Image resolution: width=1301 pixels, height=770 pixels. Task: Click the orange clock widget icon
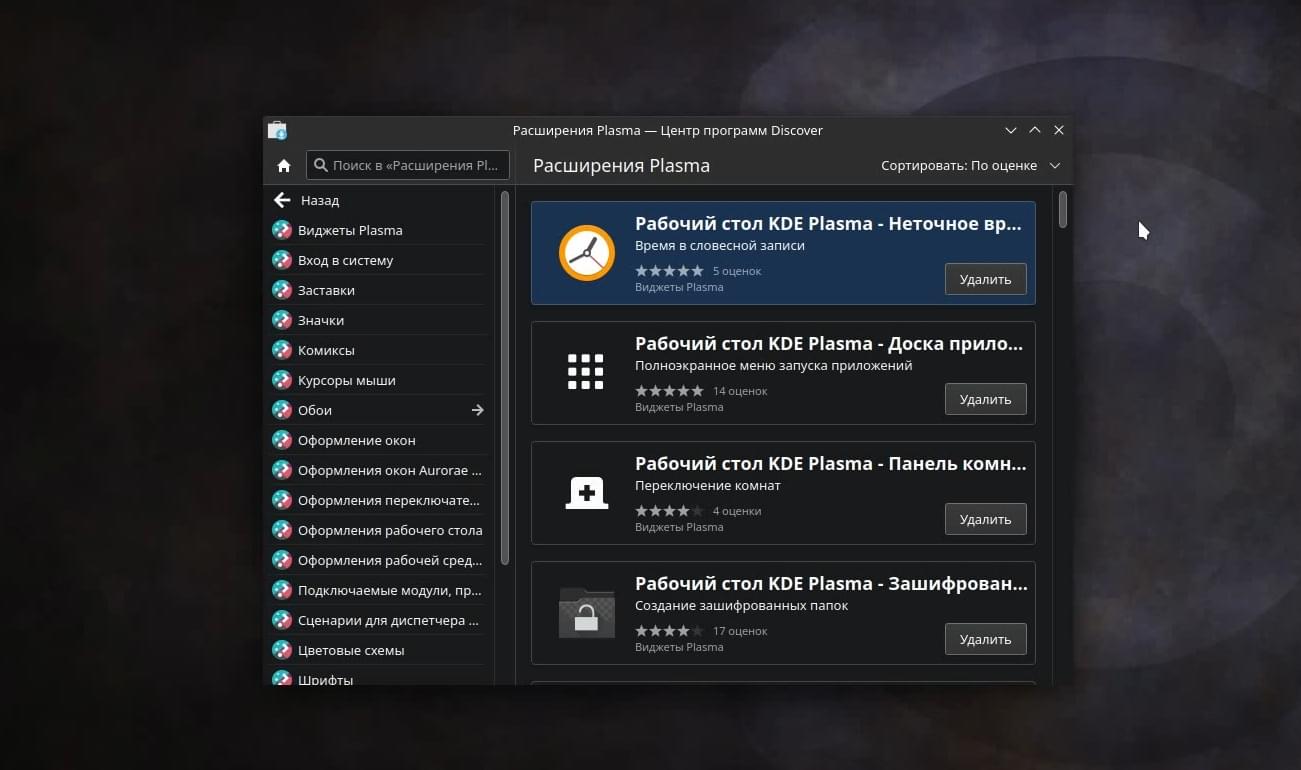pyautogui.click(x=586, y=253)
